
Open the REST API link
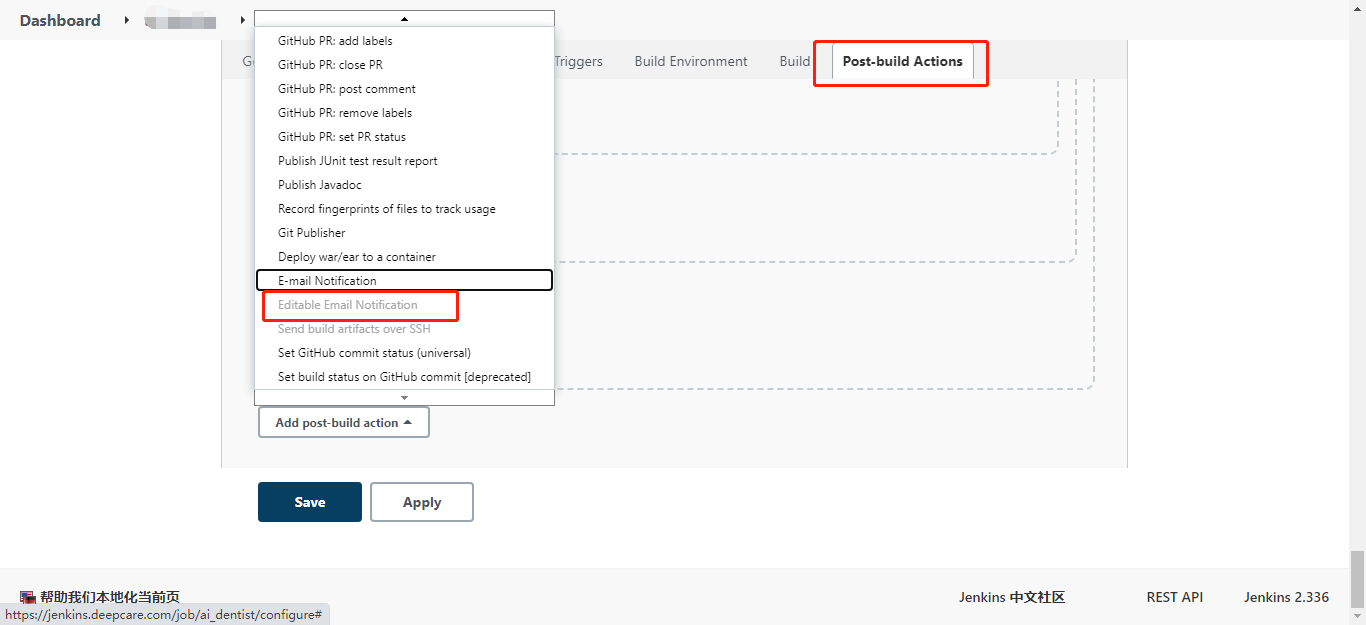1174,597
